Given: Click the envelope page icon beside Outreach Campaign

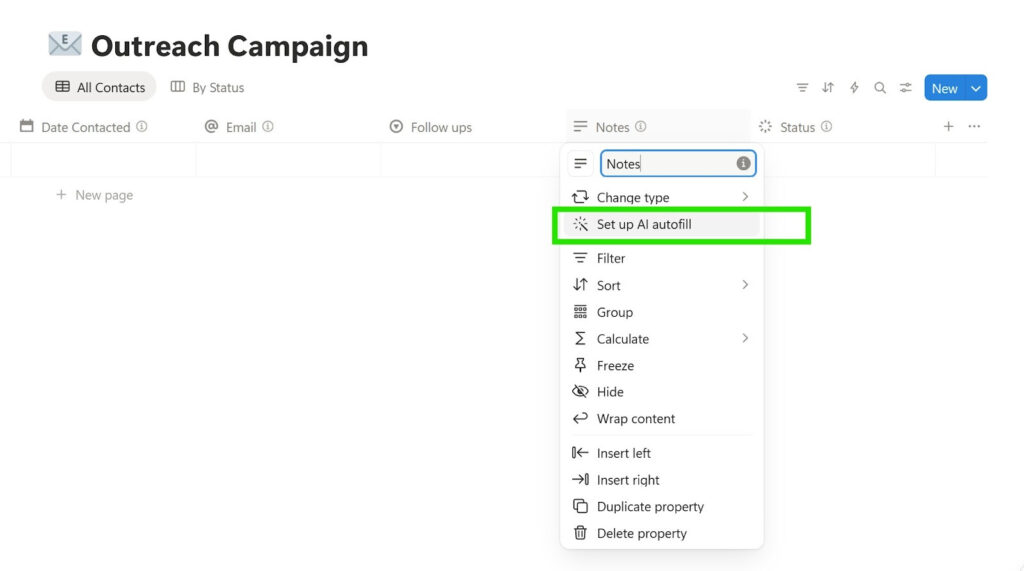Looking at the screenshot, I should 65,44.
